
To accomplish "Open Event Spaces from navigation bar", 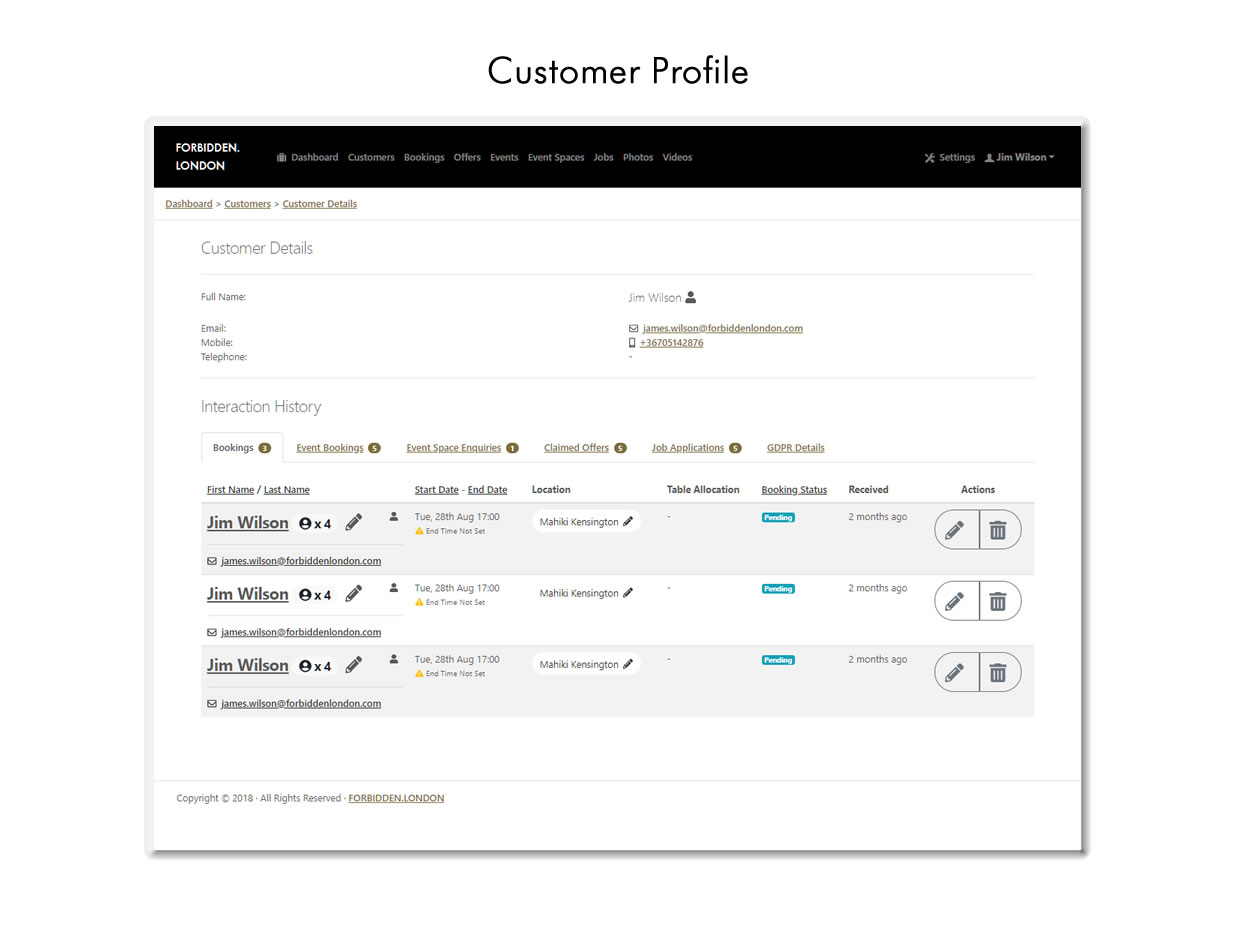I will coord(556,157).
